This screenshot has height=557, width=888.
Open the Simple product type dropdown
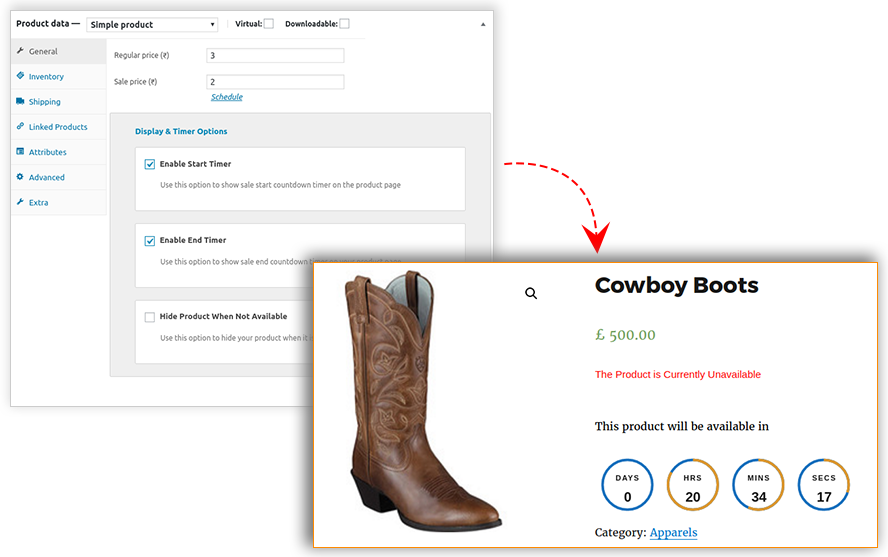pos(152,24)
